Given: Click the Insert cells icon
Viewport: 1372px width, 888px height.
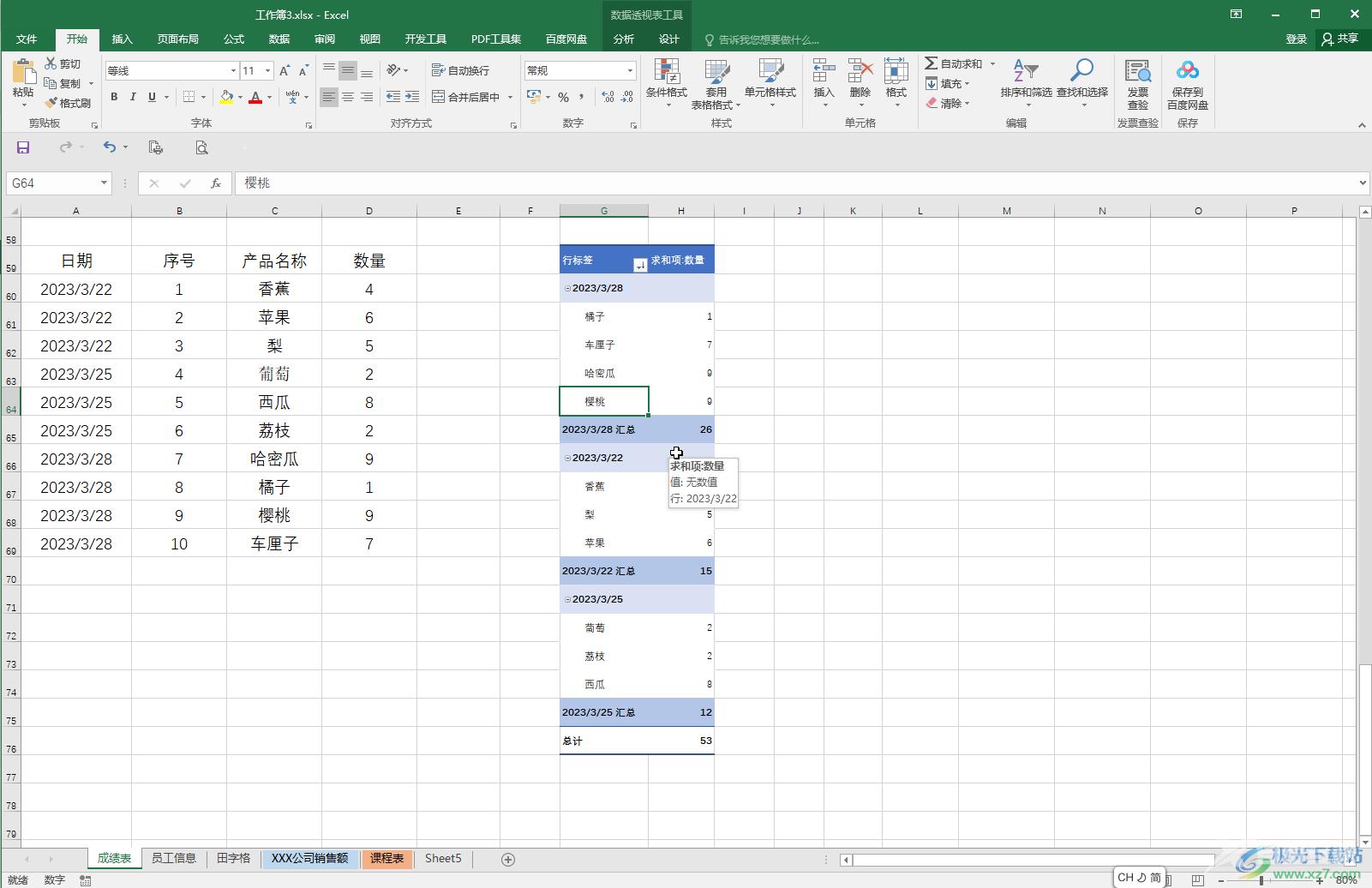Looking at the screenshot, I should point(824,72).
